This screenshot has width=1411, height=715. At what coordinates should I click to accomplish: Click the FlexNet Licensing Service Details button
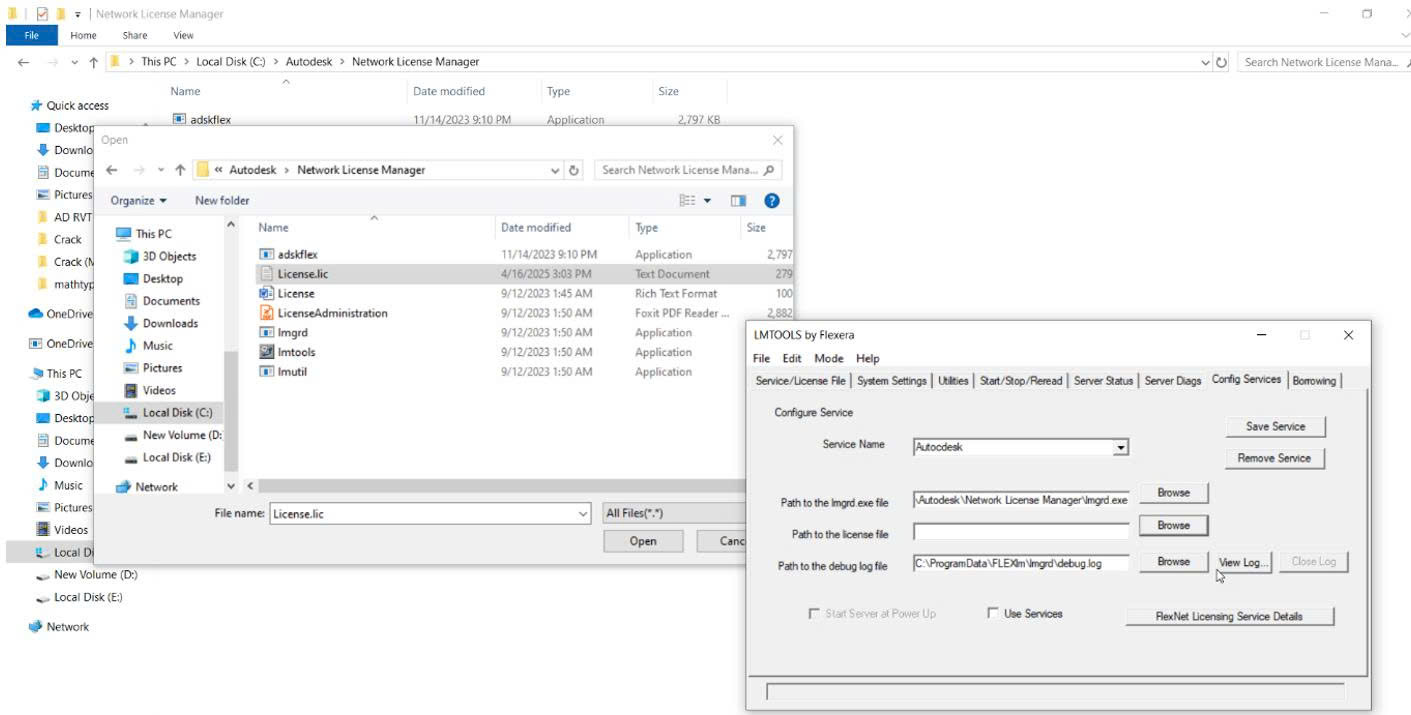point(1229,616)
